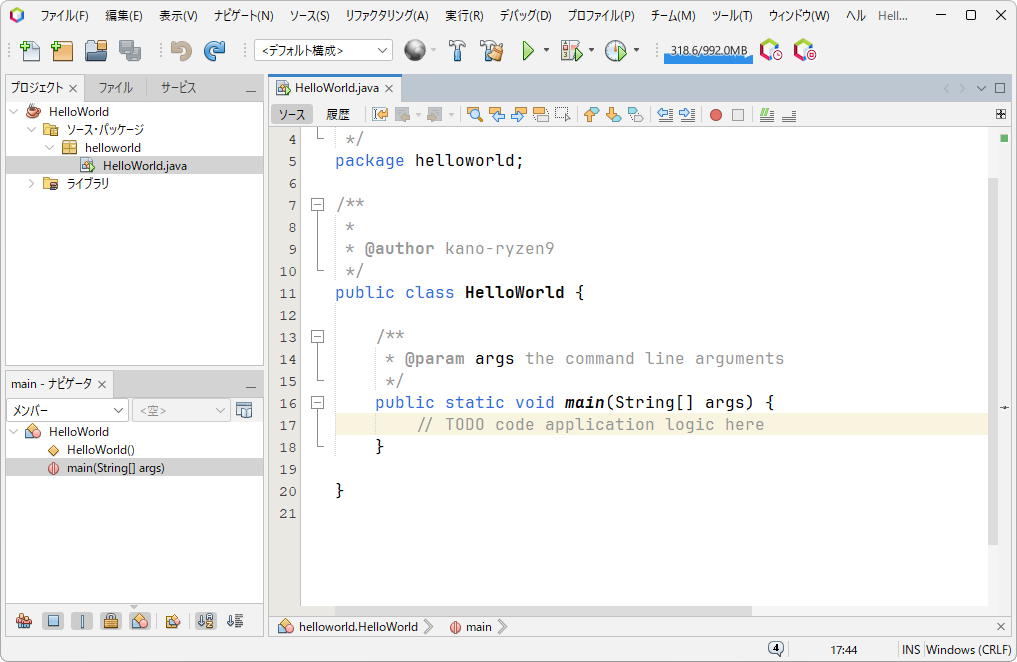Switch editor to 履歴 view
This screenshot has height=662, width=1017.
(x=337, y=115)
